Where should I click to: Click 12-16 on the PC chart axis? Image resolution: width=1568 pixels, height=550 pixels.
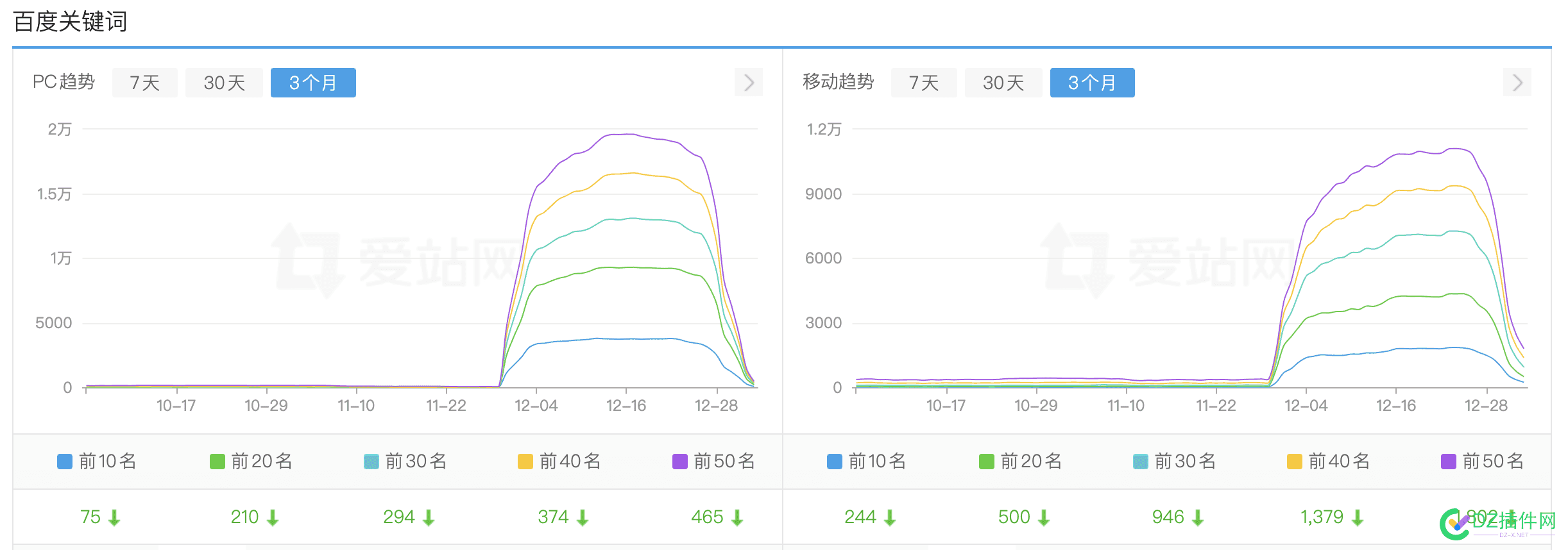tap(626, 406)
